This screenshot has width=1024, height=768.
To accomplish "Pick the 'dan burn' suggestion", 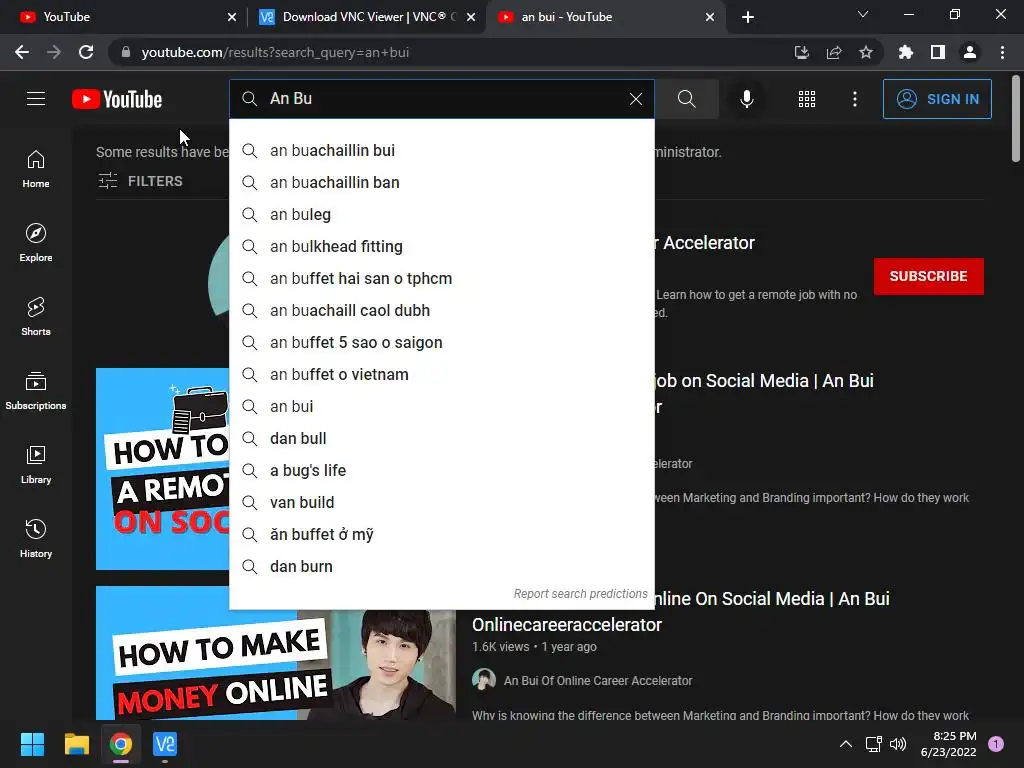I will pyautogui.click(x=441, y=566).
